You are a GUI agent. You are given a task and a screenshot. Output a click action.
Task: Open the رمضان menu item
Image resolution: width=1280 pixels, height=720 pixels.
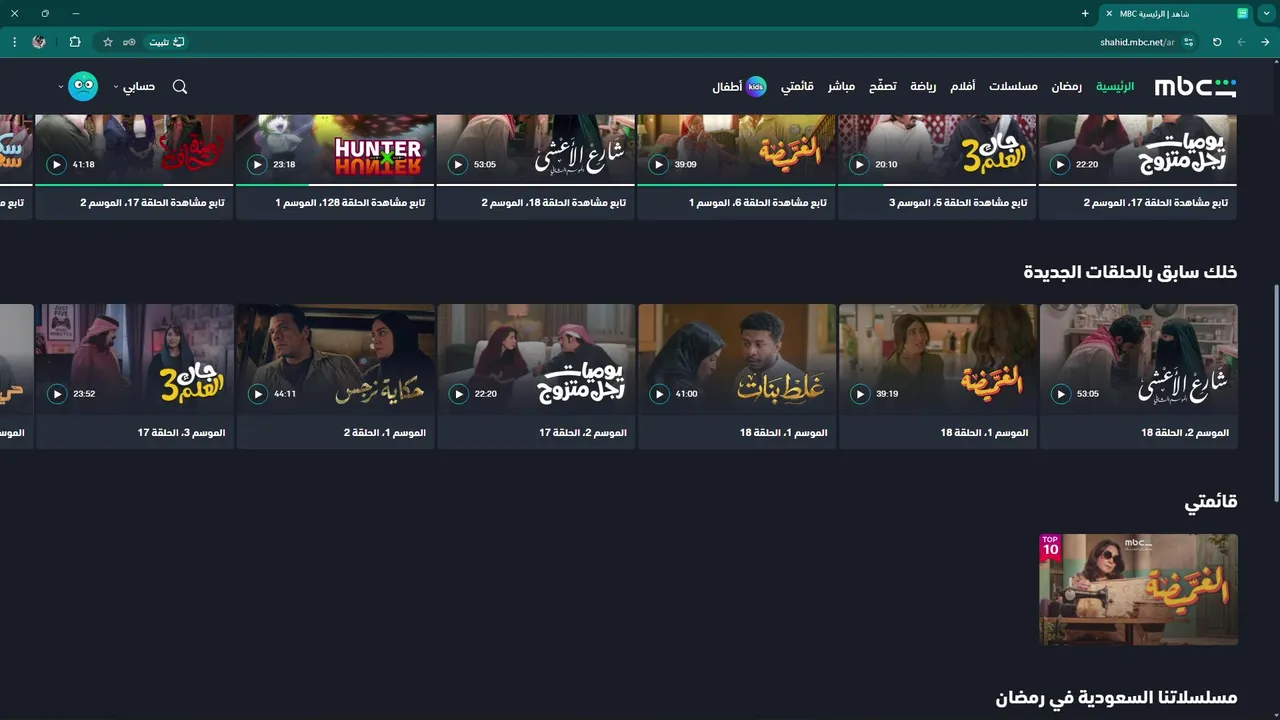pos(1066,87)
